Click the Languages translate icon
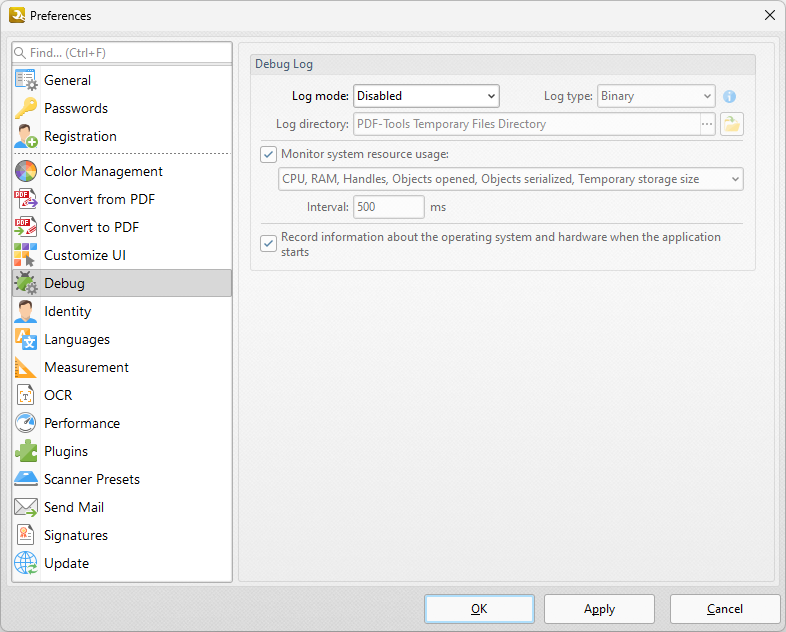Screen dimensions: 786x632 26,339
